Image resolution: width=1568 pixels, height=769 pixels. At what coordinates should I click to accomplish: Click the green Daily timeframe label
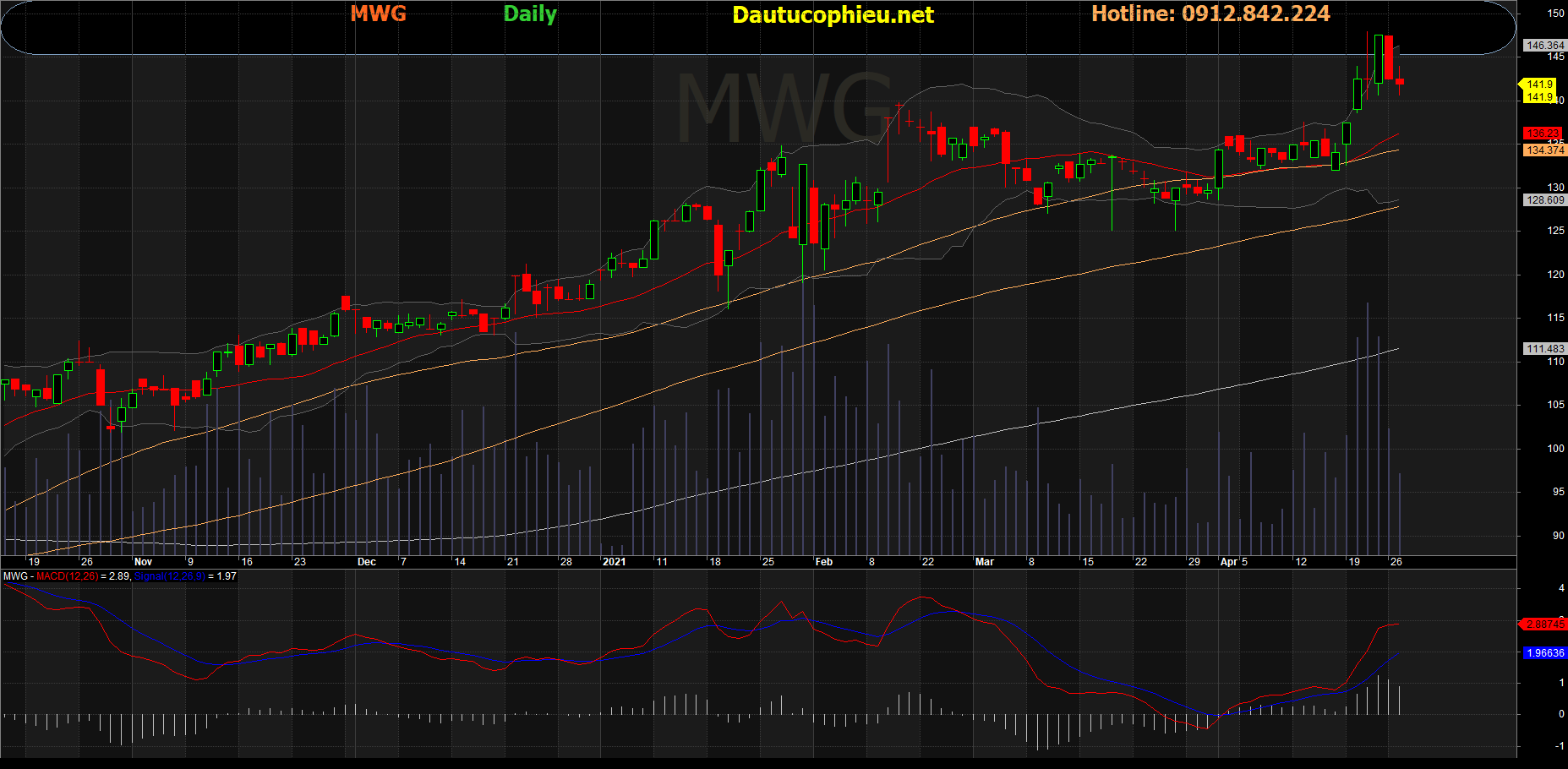[x=530, y=14]
